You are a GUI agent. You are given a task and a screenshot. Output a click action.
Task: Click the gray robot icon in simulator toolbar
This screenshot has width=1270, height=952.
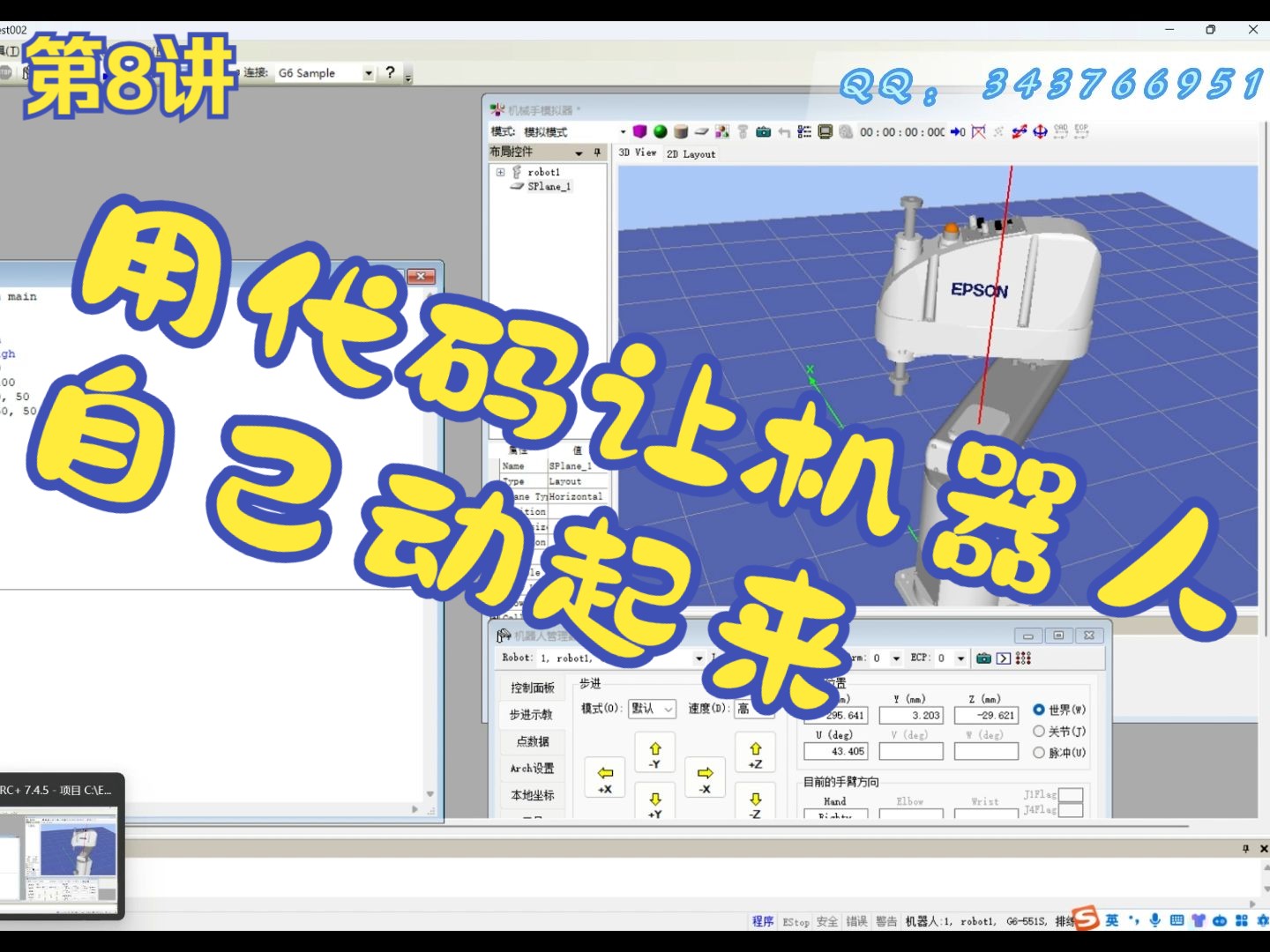point(743,132)
